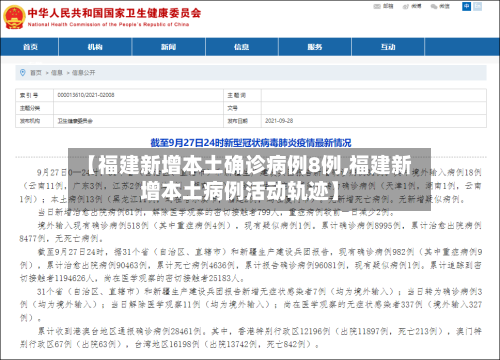This screenshot has width=500, height=360.
Task: Click paragraph starting 境外输入现有确诊病例518例
Action: point(250,232)
